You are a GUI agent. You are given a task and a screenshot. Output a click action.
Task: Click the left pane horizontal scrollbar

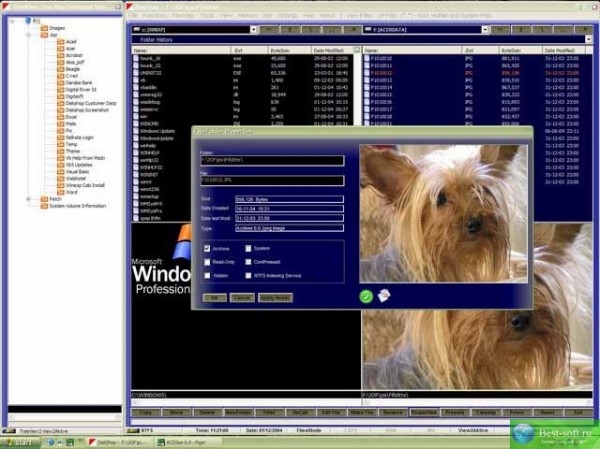pyautogui.click(x=246, y=402)
